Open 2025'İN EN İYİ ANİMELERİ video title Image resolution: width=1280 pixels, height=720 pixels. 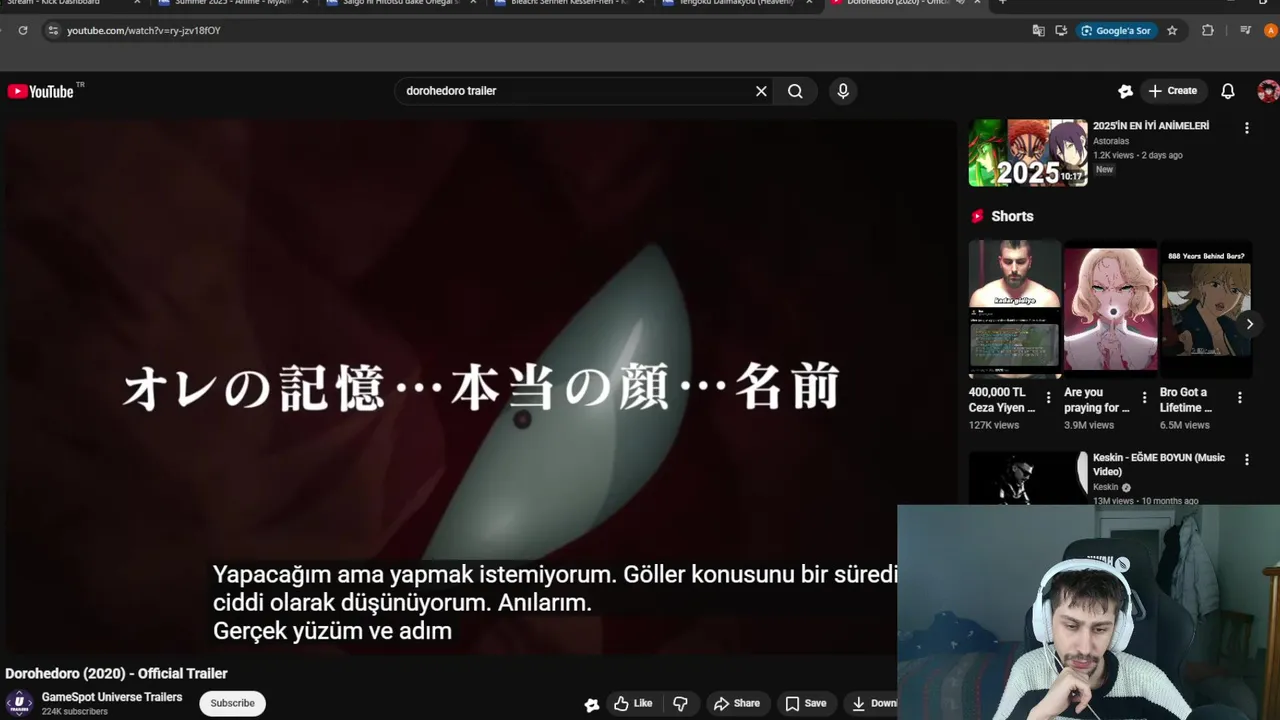point(1151,126)
